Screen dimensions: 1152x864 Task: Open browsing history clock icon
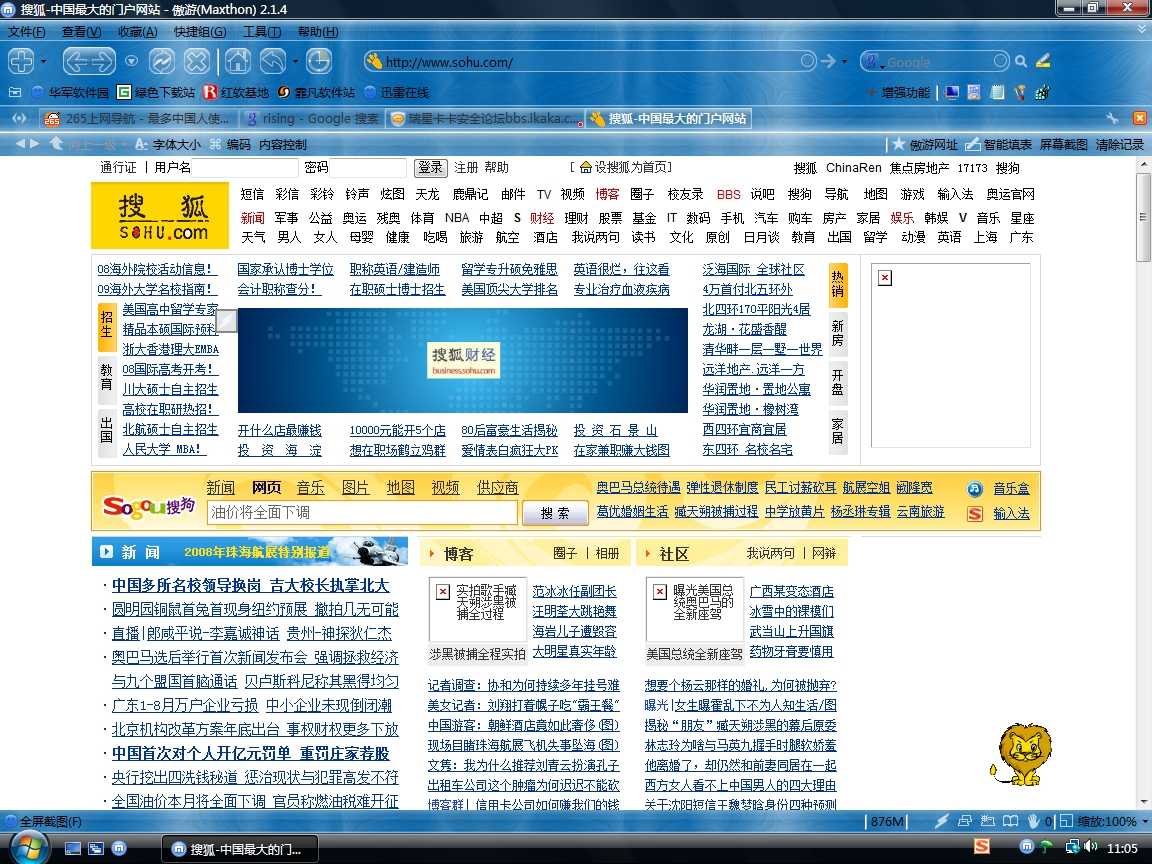coord(319,61)
